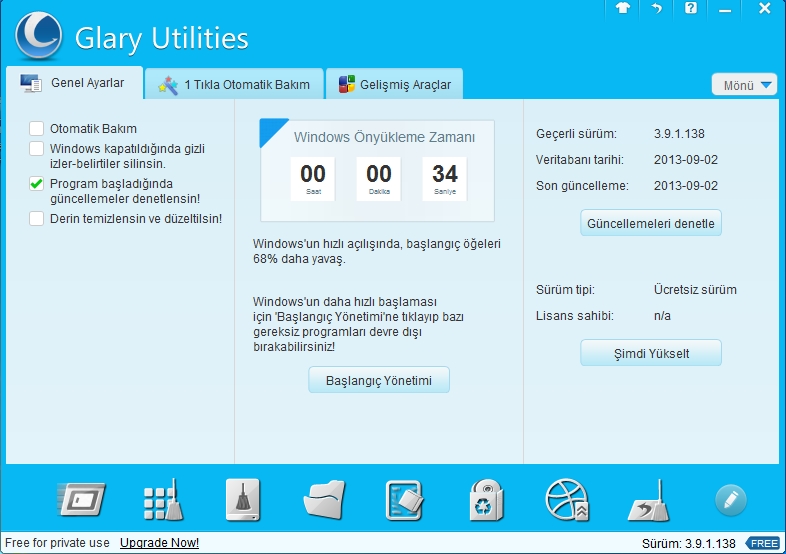Open the 1 Tıkla Otomatik Bakım tab
The height and width of the screenshot is (554, 786).
click(234, 84)
